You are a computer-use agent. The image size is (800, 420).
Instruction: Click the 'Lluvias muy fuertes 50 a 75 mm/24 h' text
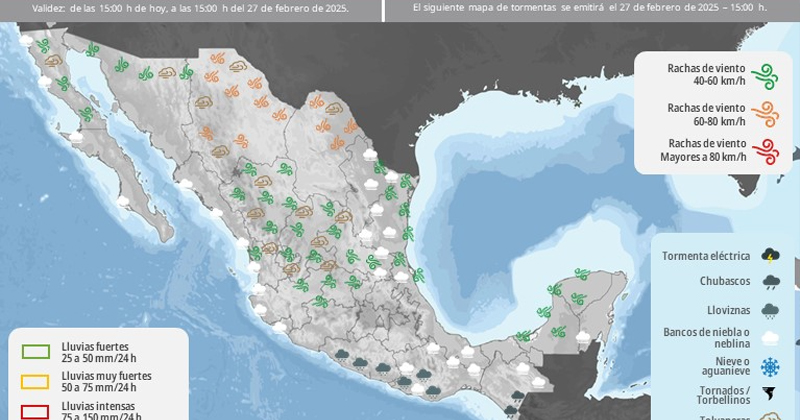click(x=100, y=380)
